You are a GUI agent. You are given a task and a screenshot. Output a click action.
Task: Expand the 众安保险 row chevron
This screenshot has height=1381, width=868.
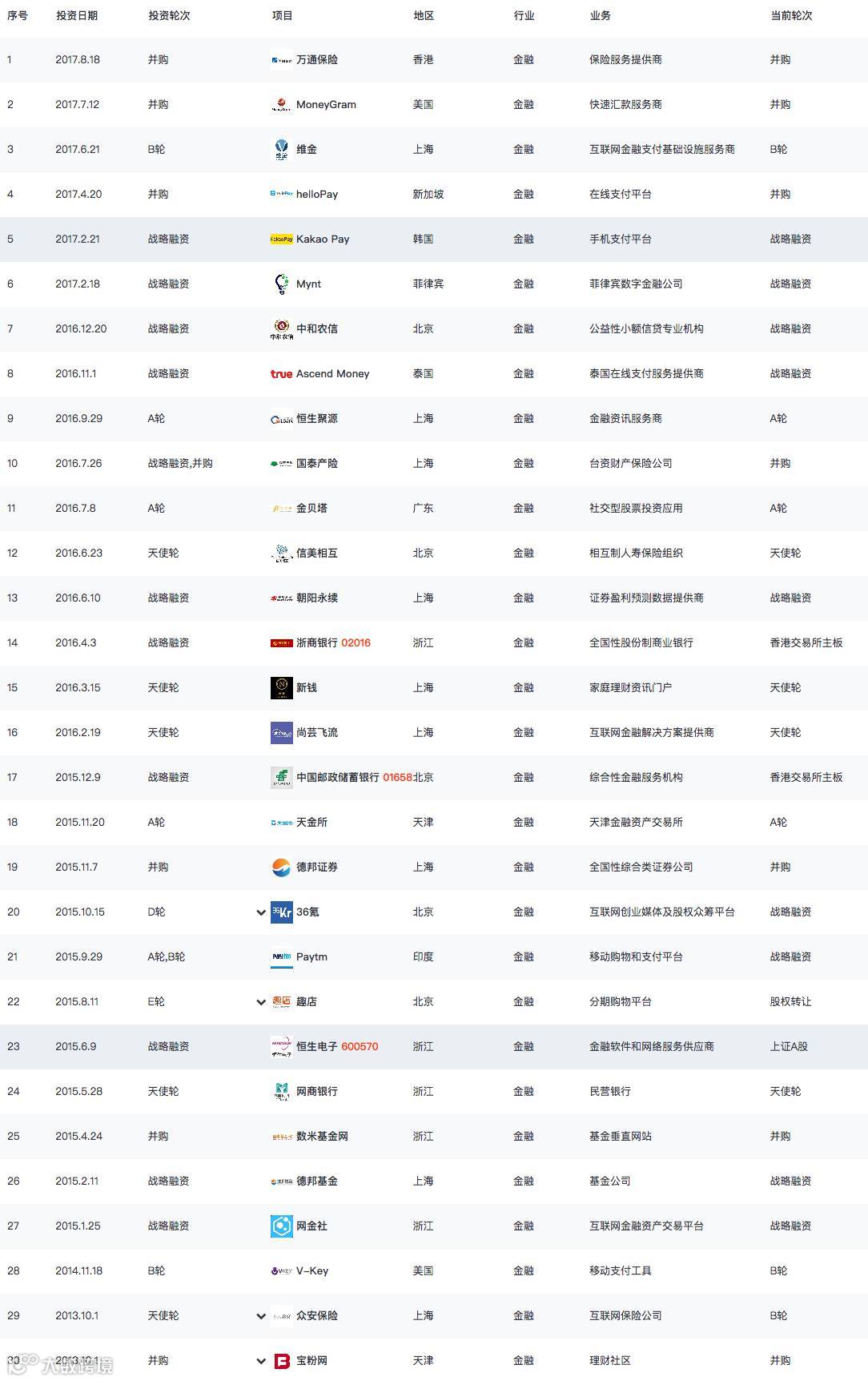click(x=260, y=1316)
